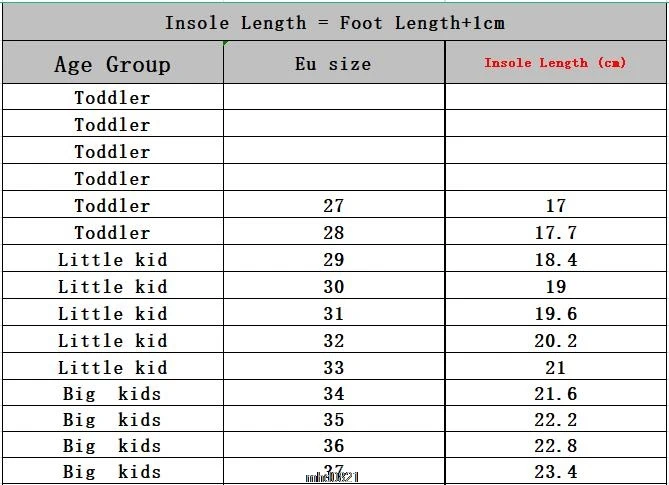Select the first empty Toddler row's Eu size cell
This screenshot has width=669, height=485.
[333, 97]
